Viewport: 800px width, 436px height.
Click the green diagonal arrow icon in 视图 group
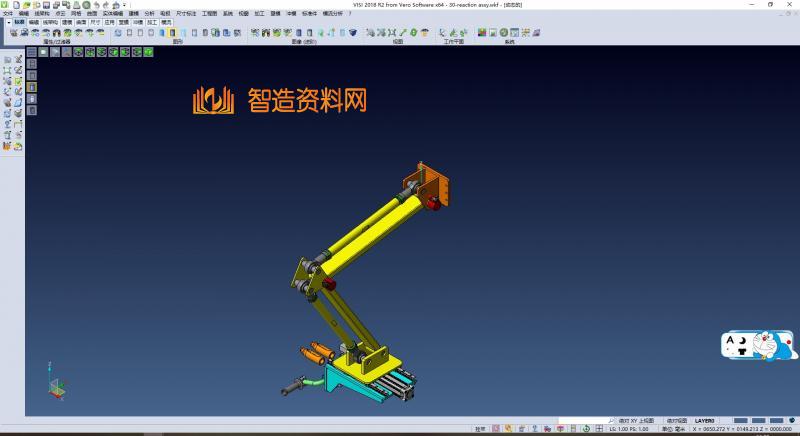pos(403,33)
